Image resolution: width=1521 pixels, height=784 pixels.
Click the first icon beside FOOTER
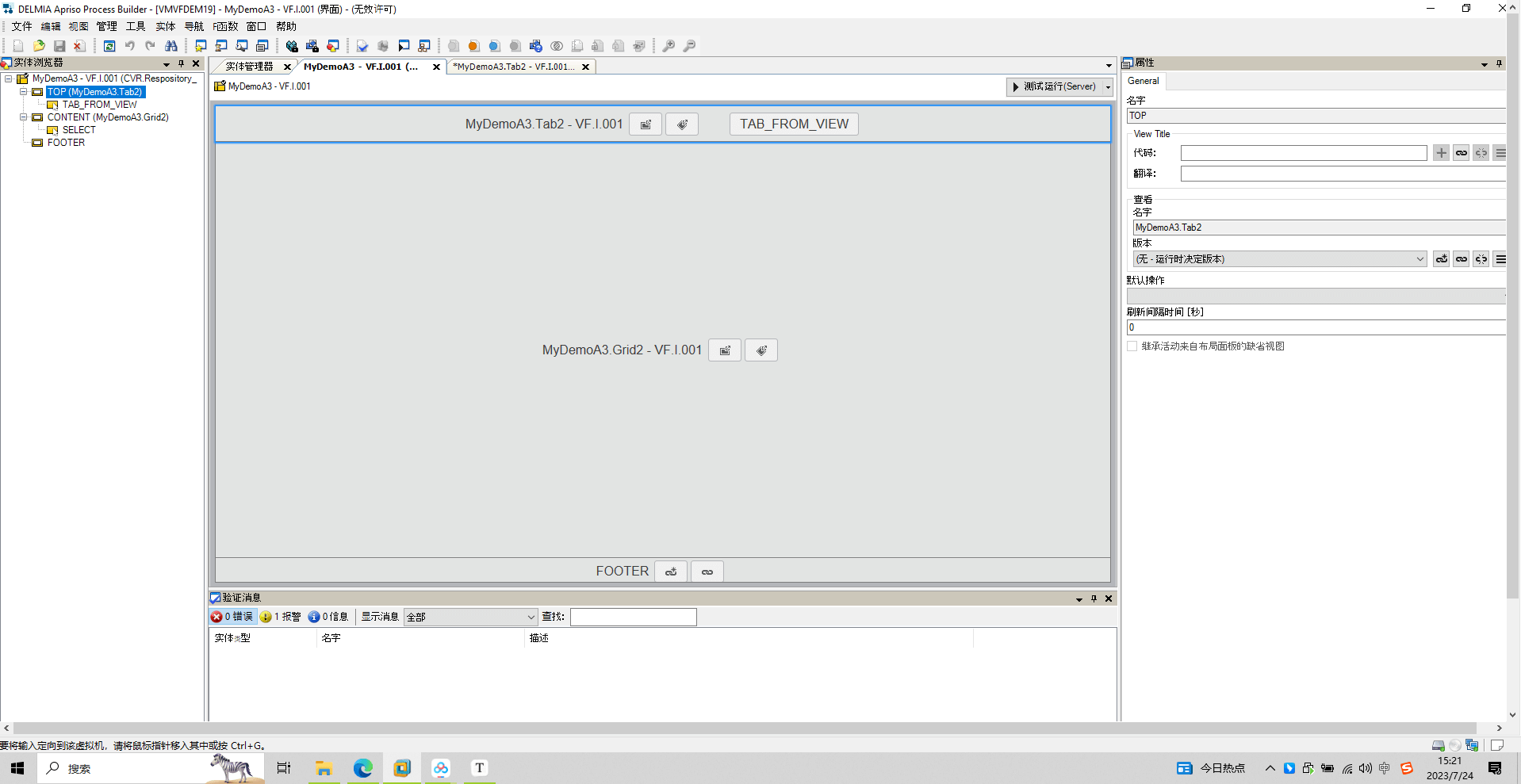(x=671, y=572)
